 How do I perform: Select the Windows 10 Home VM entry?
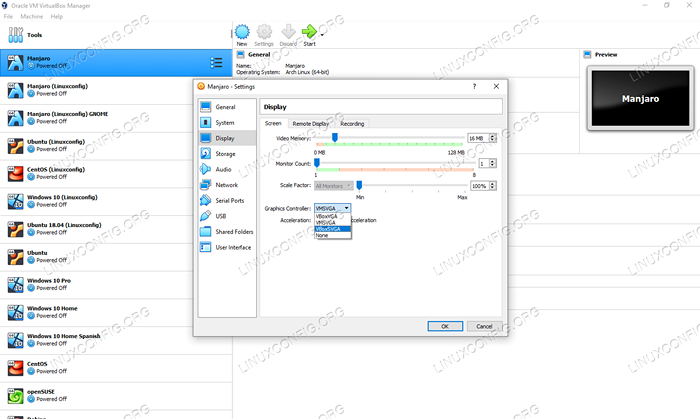116,312
